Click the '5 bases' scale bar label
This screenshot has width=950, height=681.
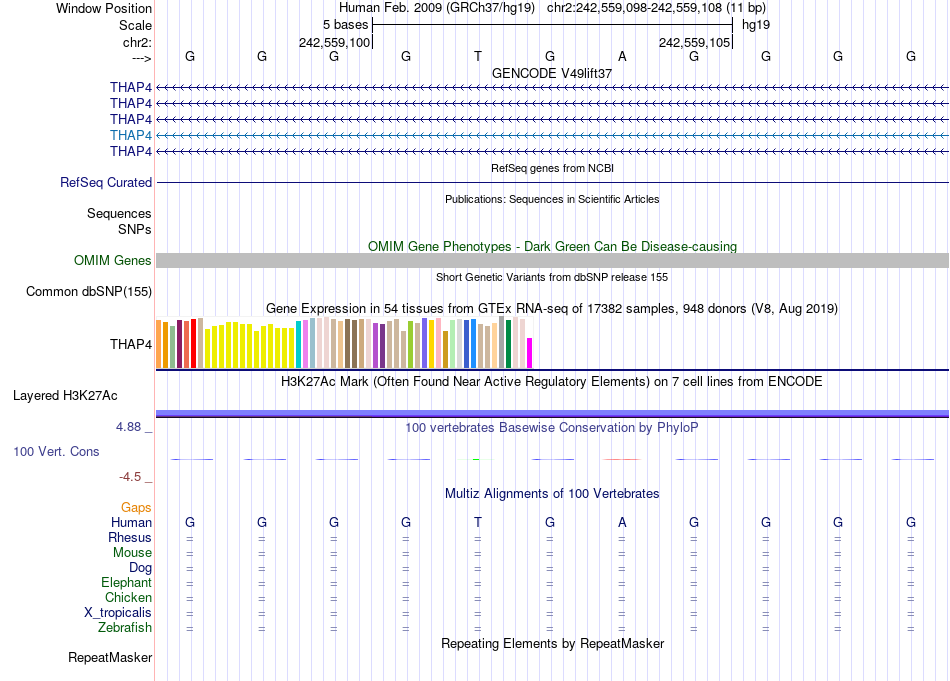(345, 25)
